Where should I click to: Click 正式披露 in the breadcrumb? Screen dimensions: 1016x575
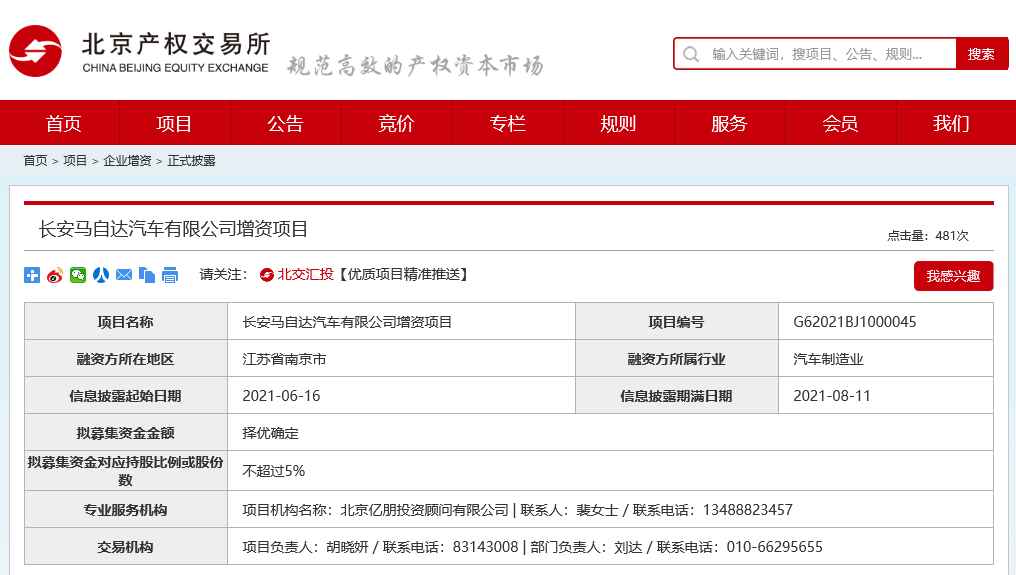pyautogui.click(x=191, y=161)
